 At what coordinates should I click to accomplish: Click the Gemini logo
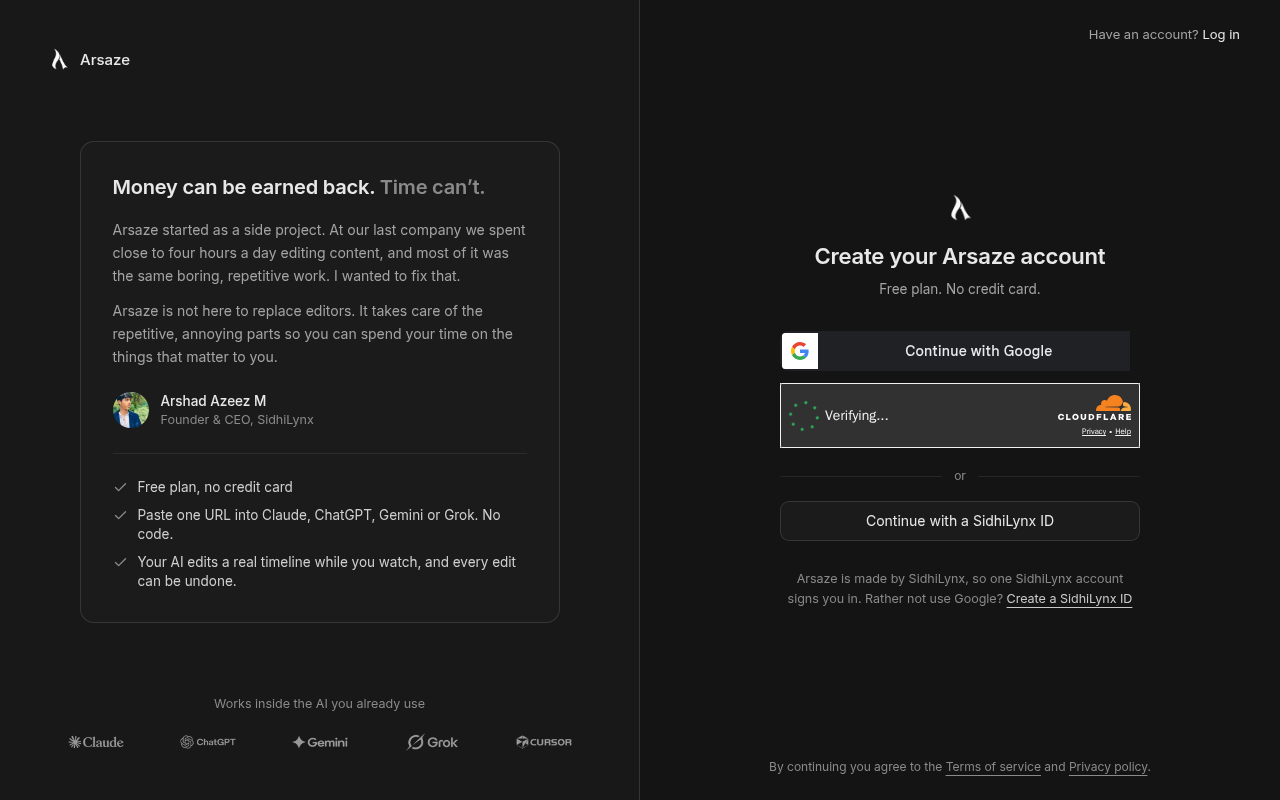[x=320, y=742]
